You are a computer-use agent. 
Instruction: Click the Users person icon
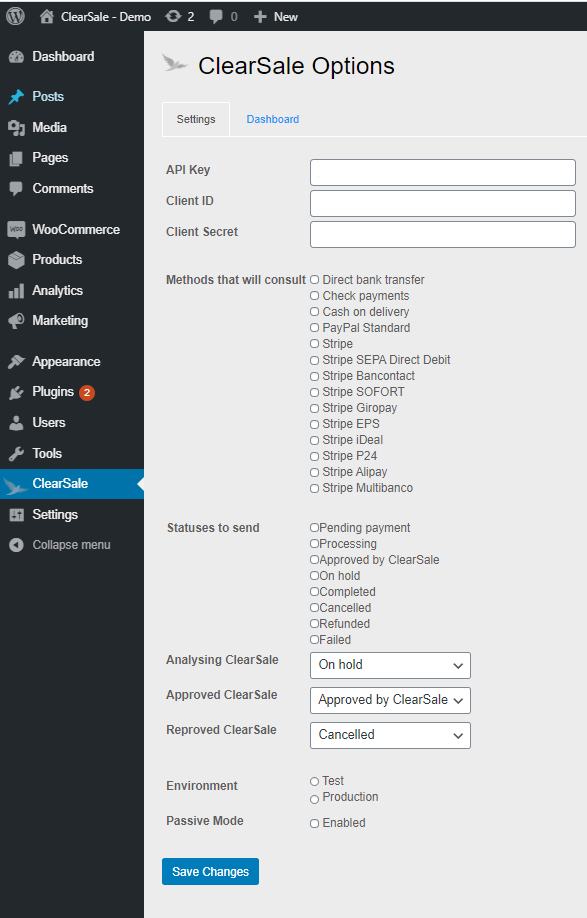[16, 423]
